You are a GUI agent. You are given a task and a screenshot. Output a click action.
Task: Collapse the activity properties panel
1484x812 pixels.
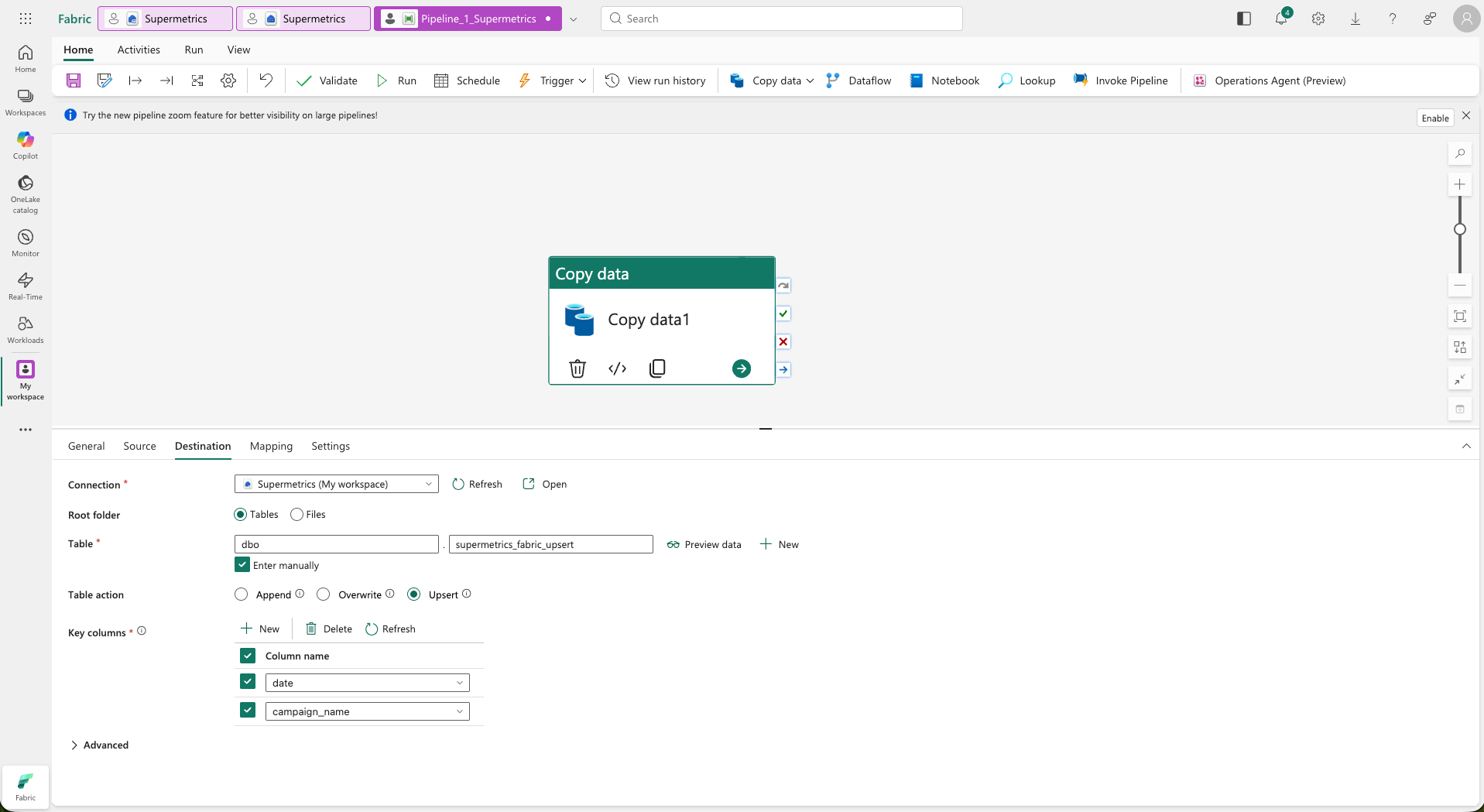1466,446
